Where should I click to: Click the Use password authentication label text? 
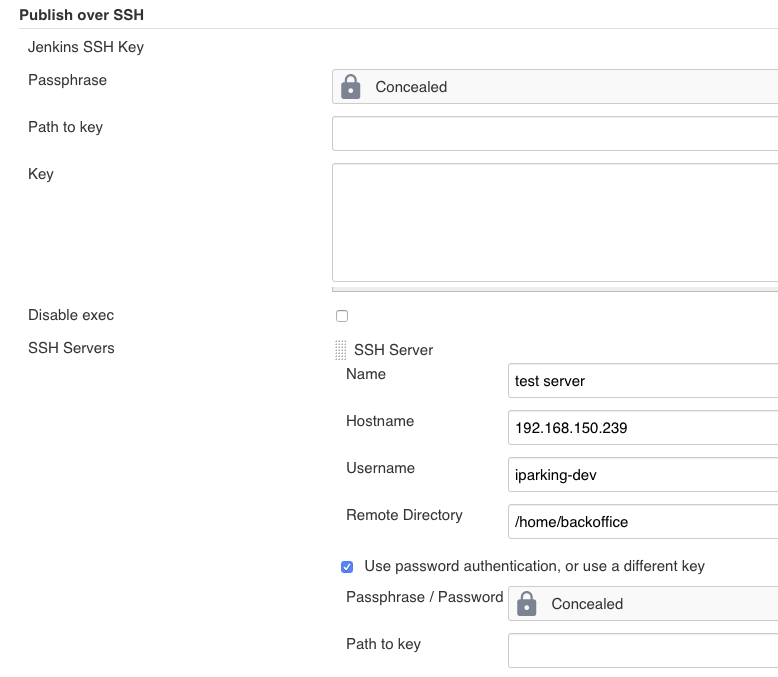tap(534, 566)
